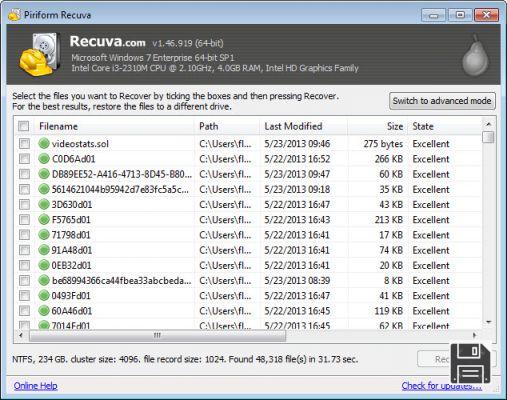Click vertical scrollbar down arrow
The width and height of the screenshot is (507, 400).
pyautogui.click(x=489, y=322)
